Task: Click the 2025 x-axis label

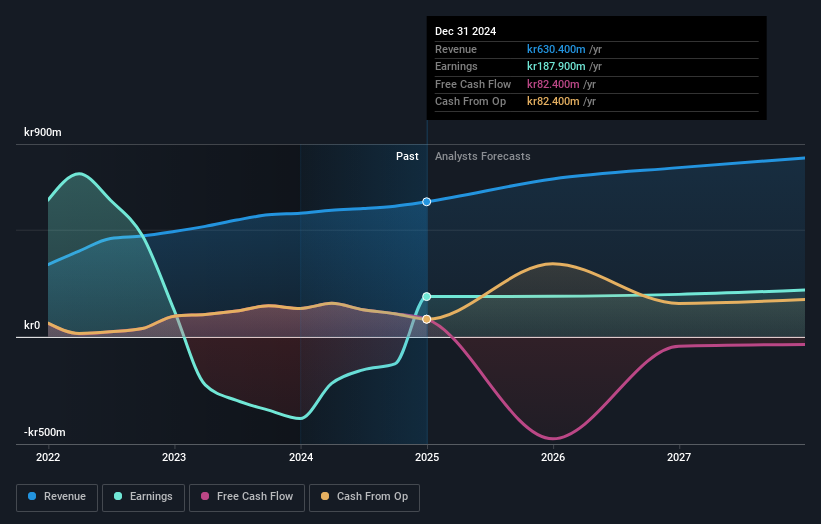Action: 427,457
